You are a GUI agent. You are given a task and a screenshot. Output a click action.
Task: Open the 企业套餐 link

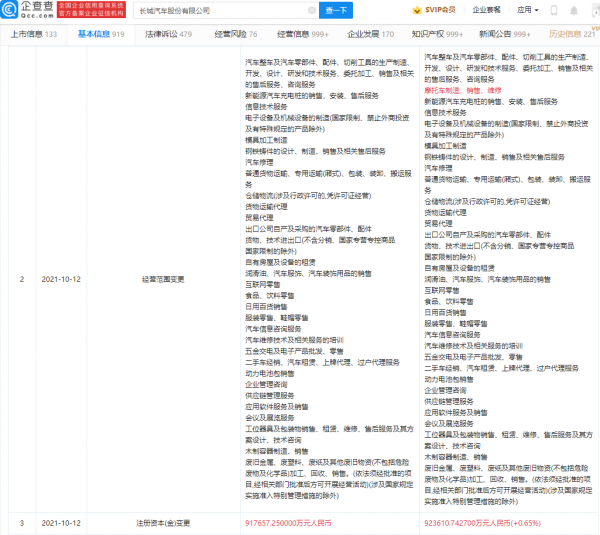486,10
